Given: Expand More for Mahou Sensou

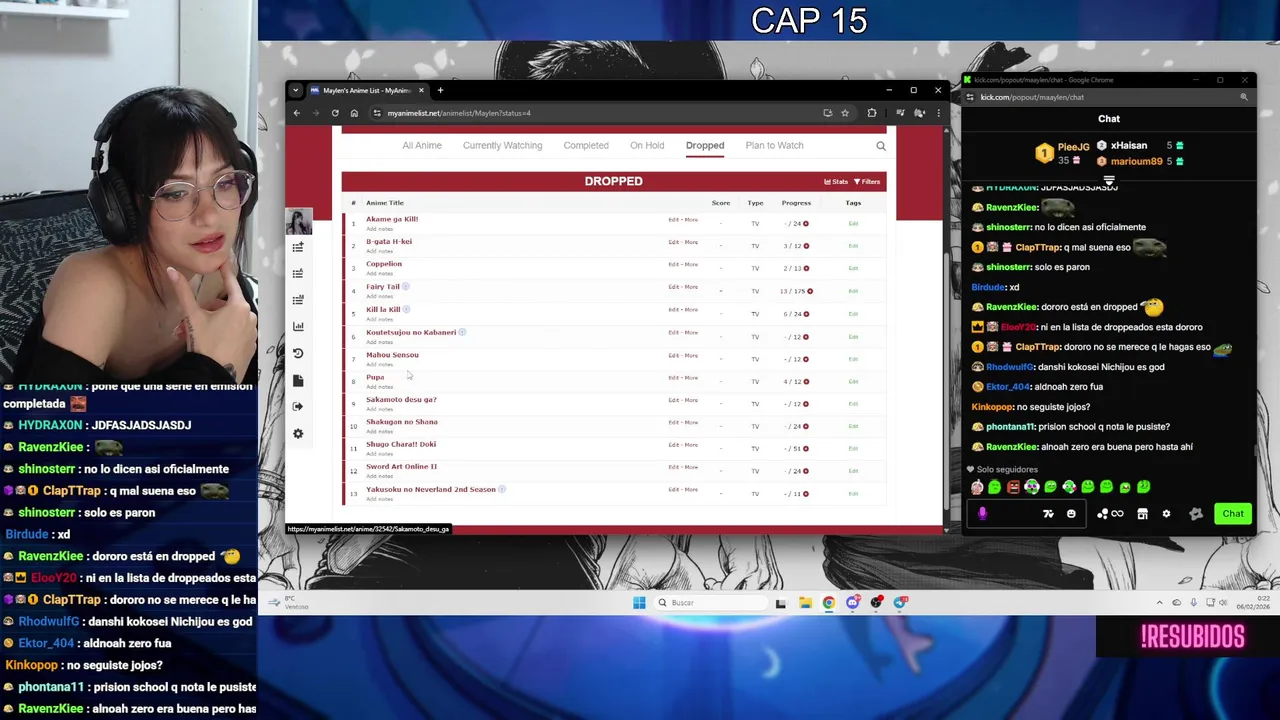Looking at the screenshot, I should click(691, 355).
